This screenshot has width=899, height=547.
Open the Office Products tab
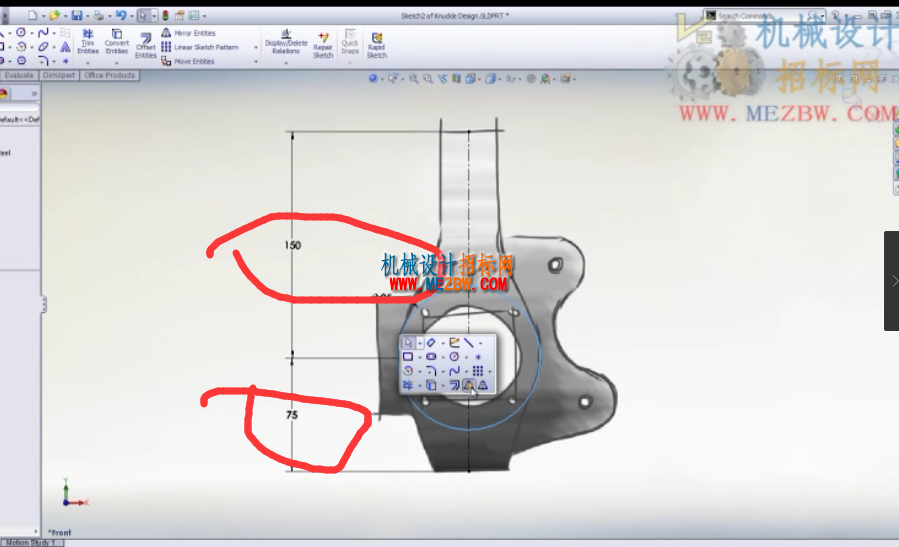(110, 75)
